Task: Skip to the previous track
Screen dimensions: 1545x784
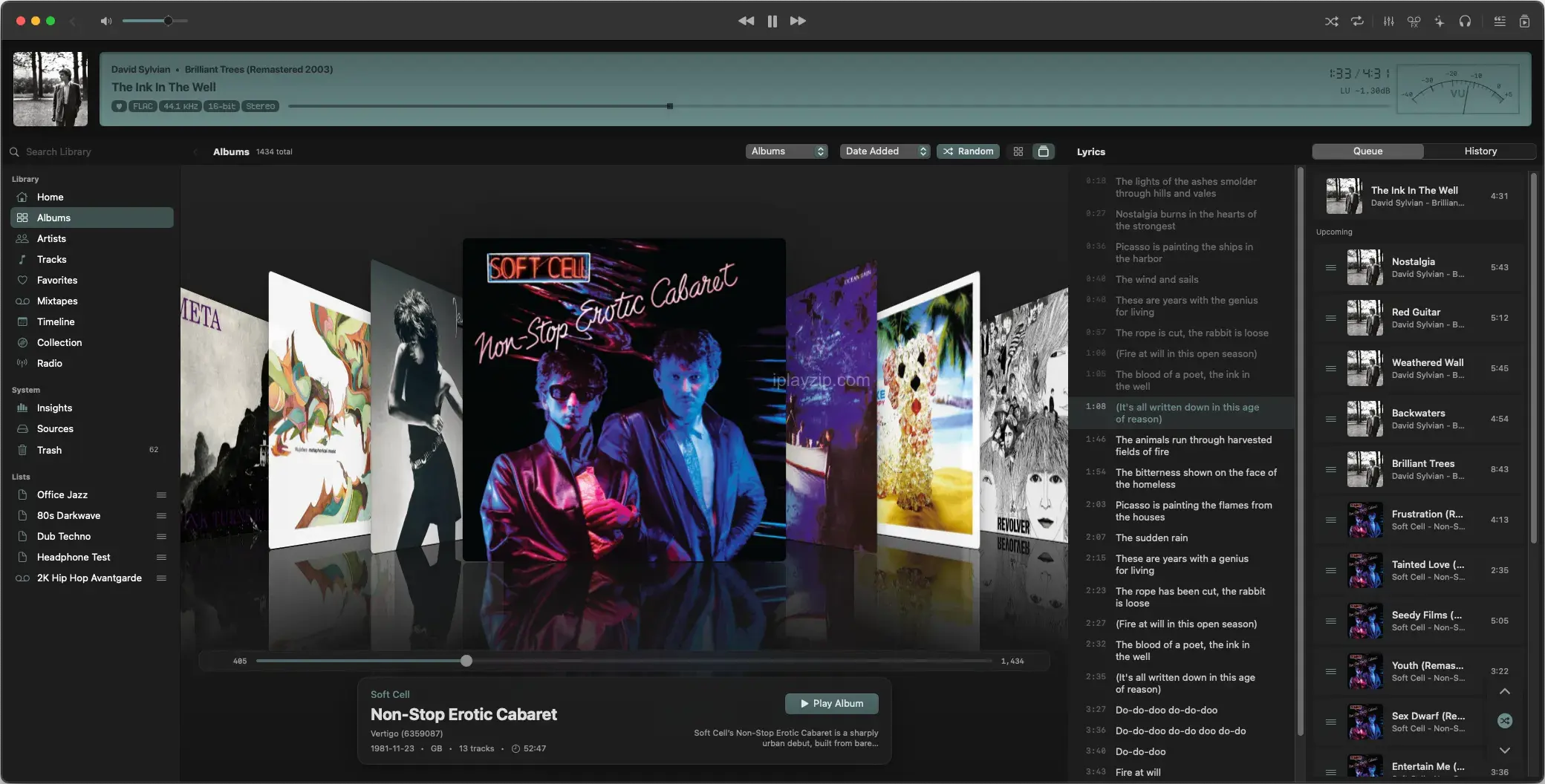Action: [x=747, y=21]
